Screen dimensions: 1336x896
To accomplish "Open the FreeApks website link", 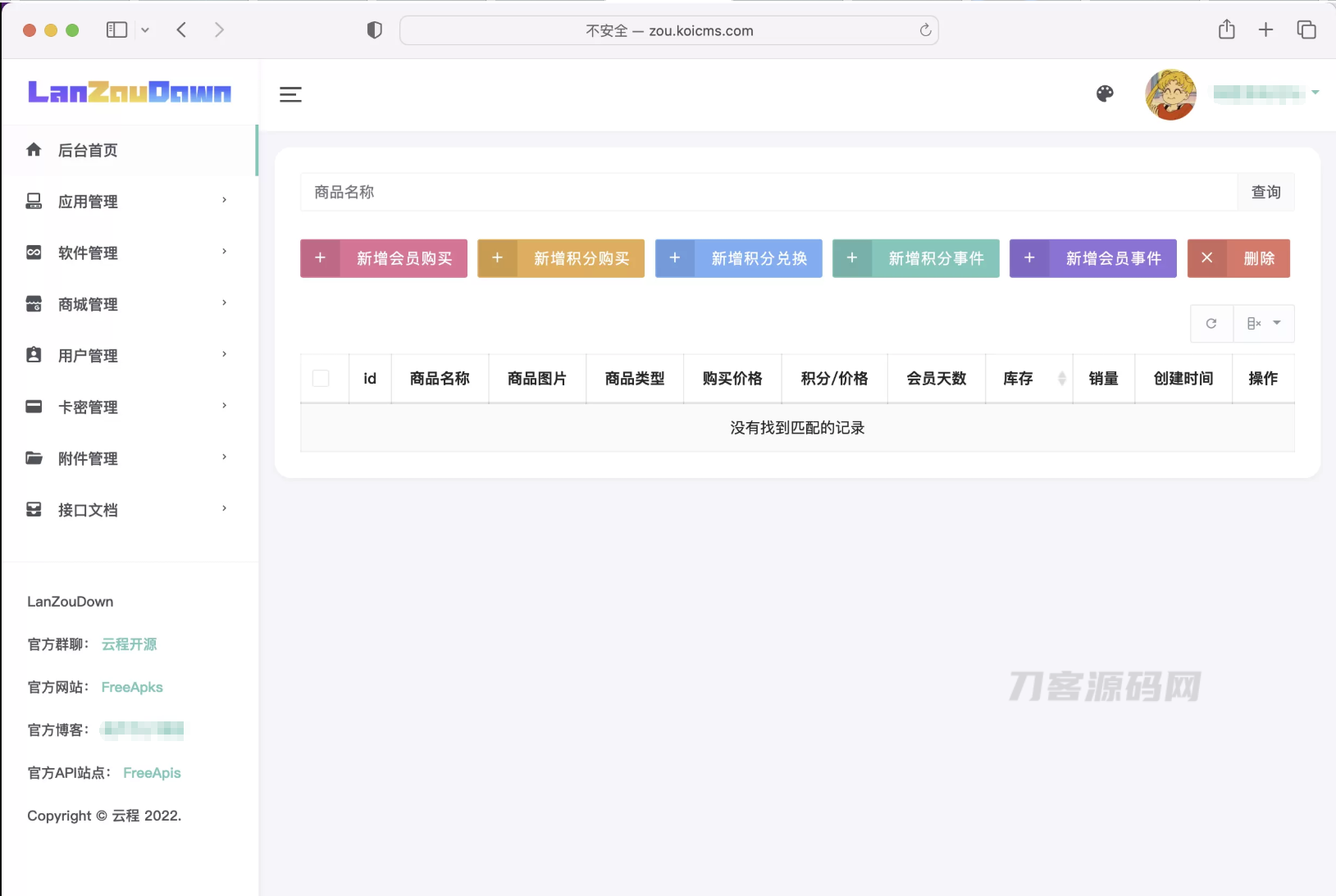I will pyautogui.click(x=131, y=687).
